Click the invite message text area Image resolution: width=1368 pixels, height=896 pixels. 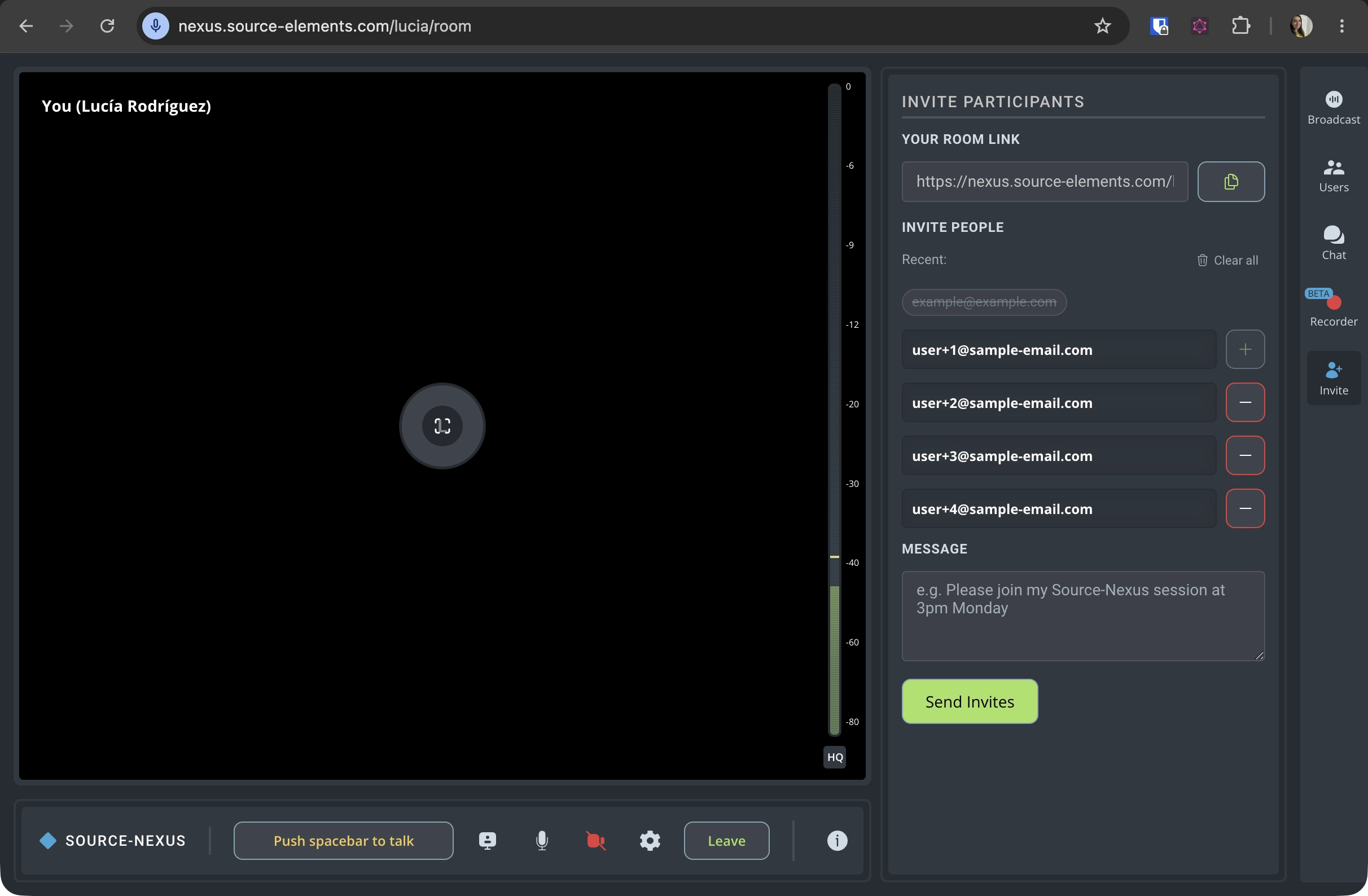click(x=1082, y=616)
